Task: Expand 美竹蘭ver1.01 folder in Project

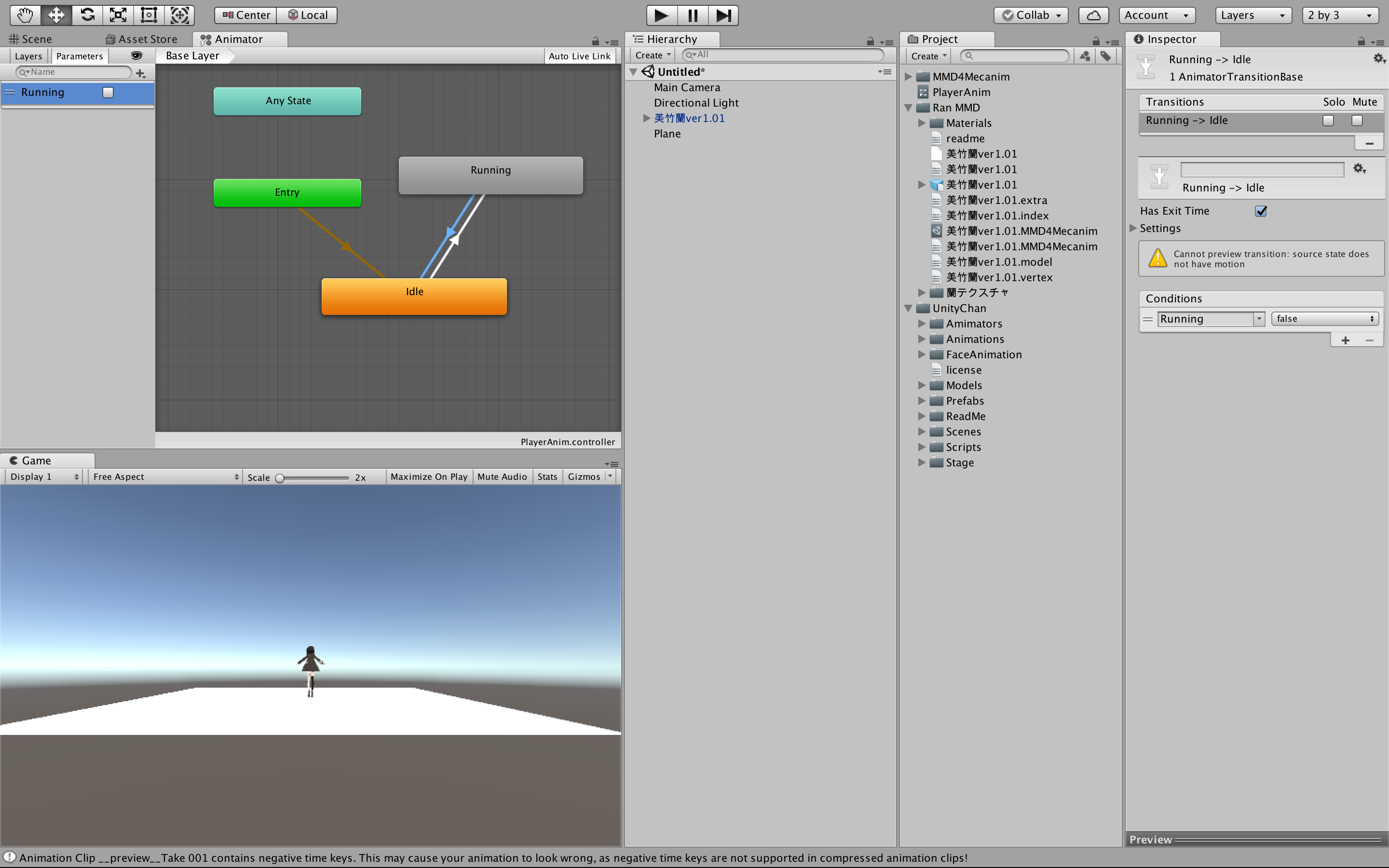Action: click(922, 184)
